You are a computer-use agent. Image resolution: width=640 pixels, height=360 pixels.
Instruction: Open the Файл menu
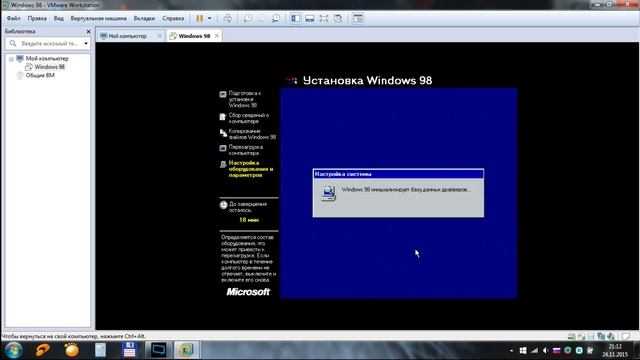13,18
